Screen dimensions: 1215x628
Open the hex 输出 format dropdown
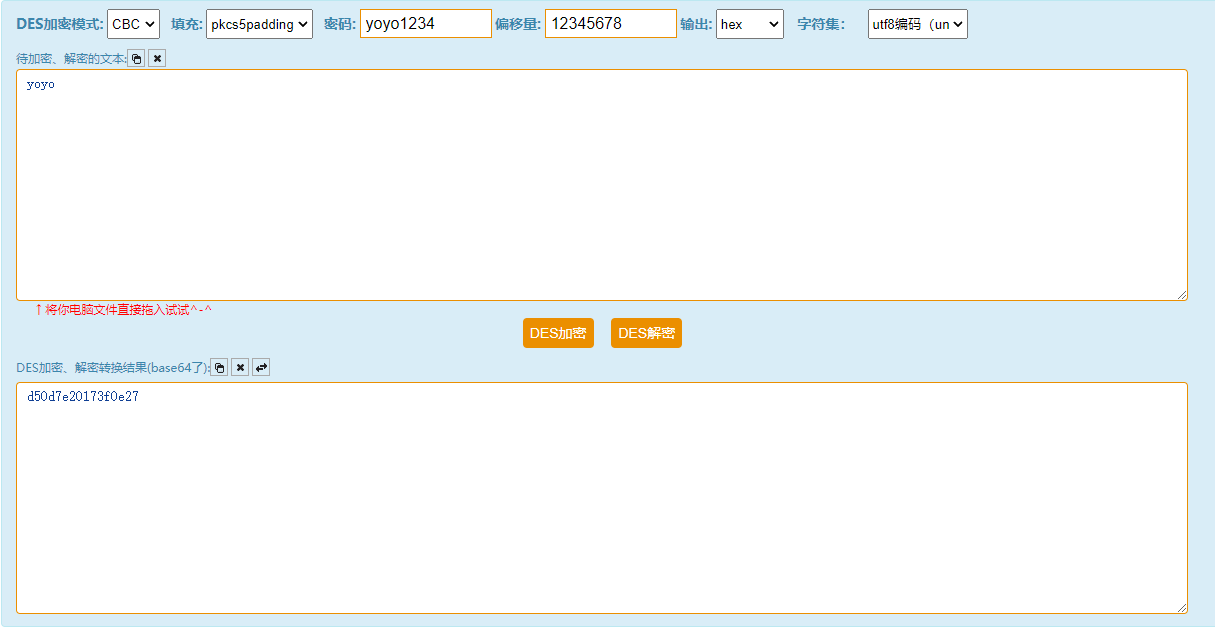[x=749, y=23]
